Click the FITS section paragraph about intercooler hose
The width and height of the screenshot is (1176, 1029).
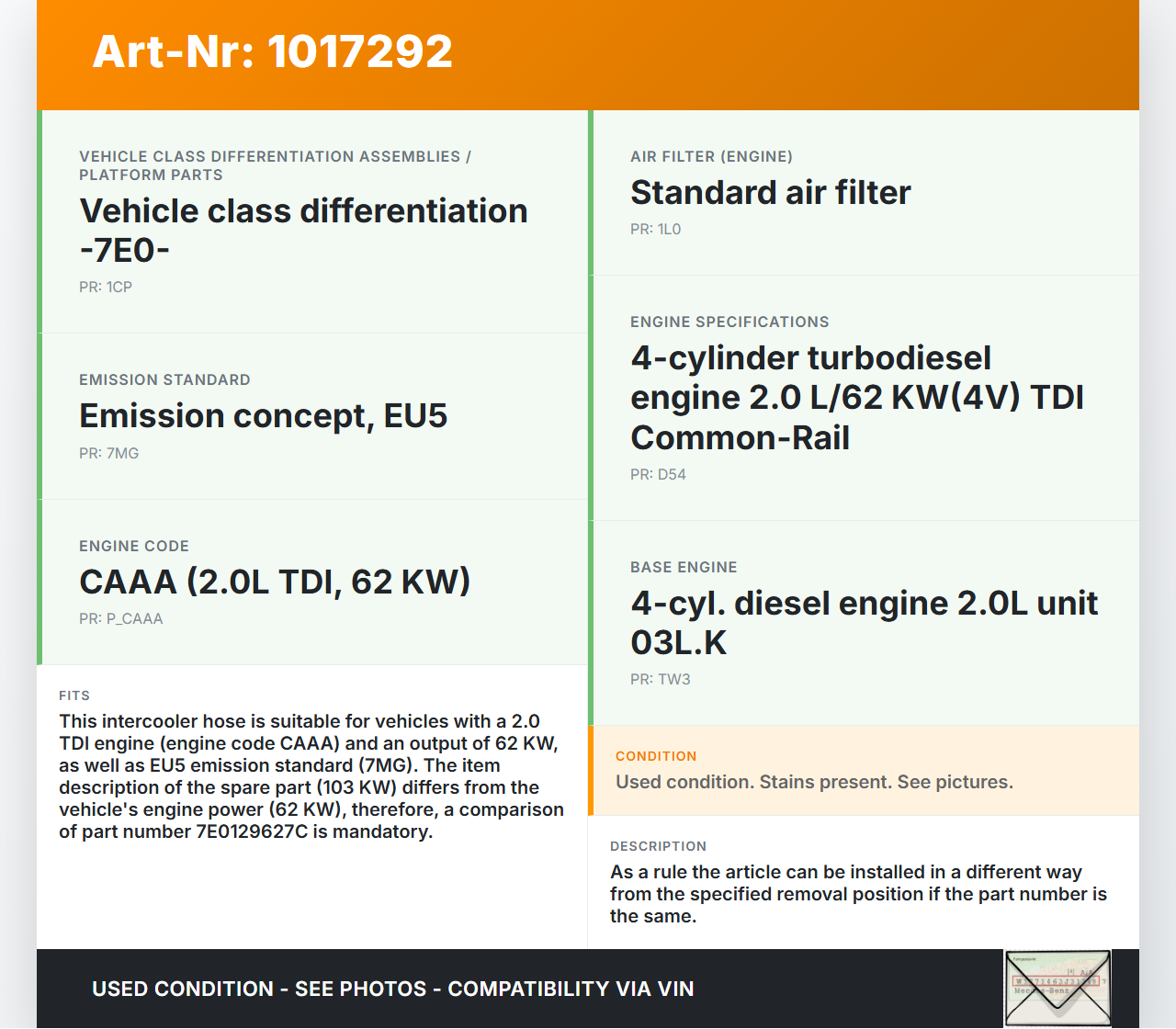311,776
